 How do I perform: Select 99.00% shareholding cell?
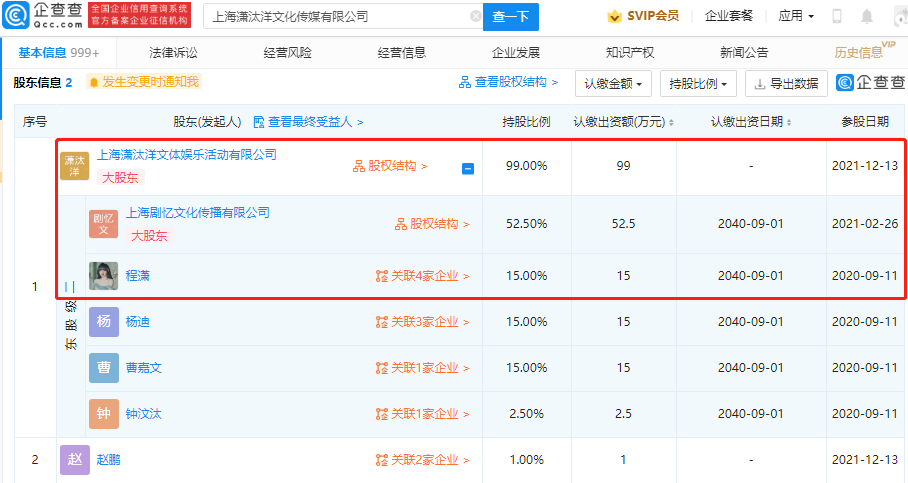526,166
